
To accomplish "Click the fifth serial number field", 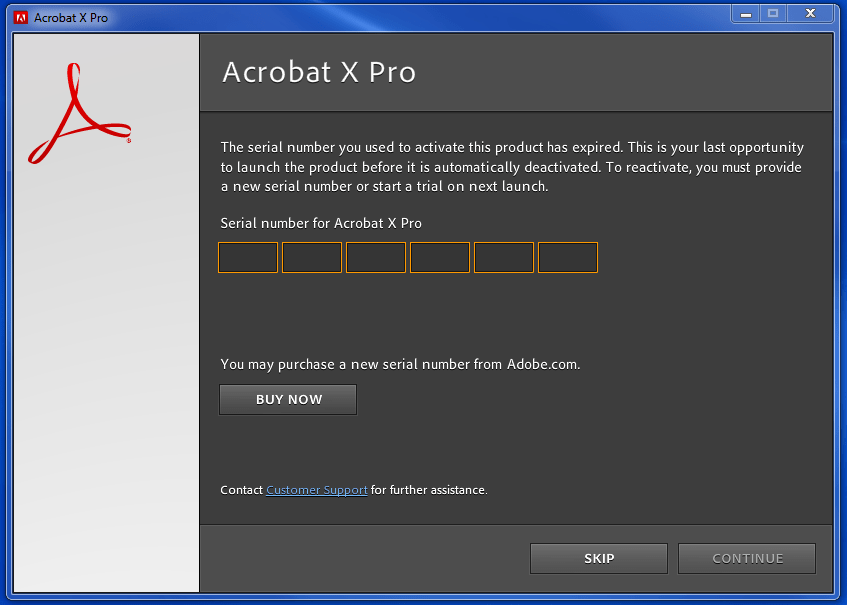I will (x=503, y=257).
